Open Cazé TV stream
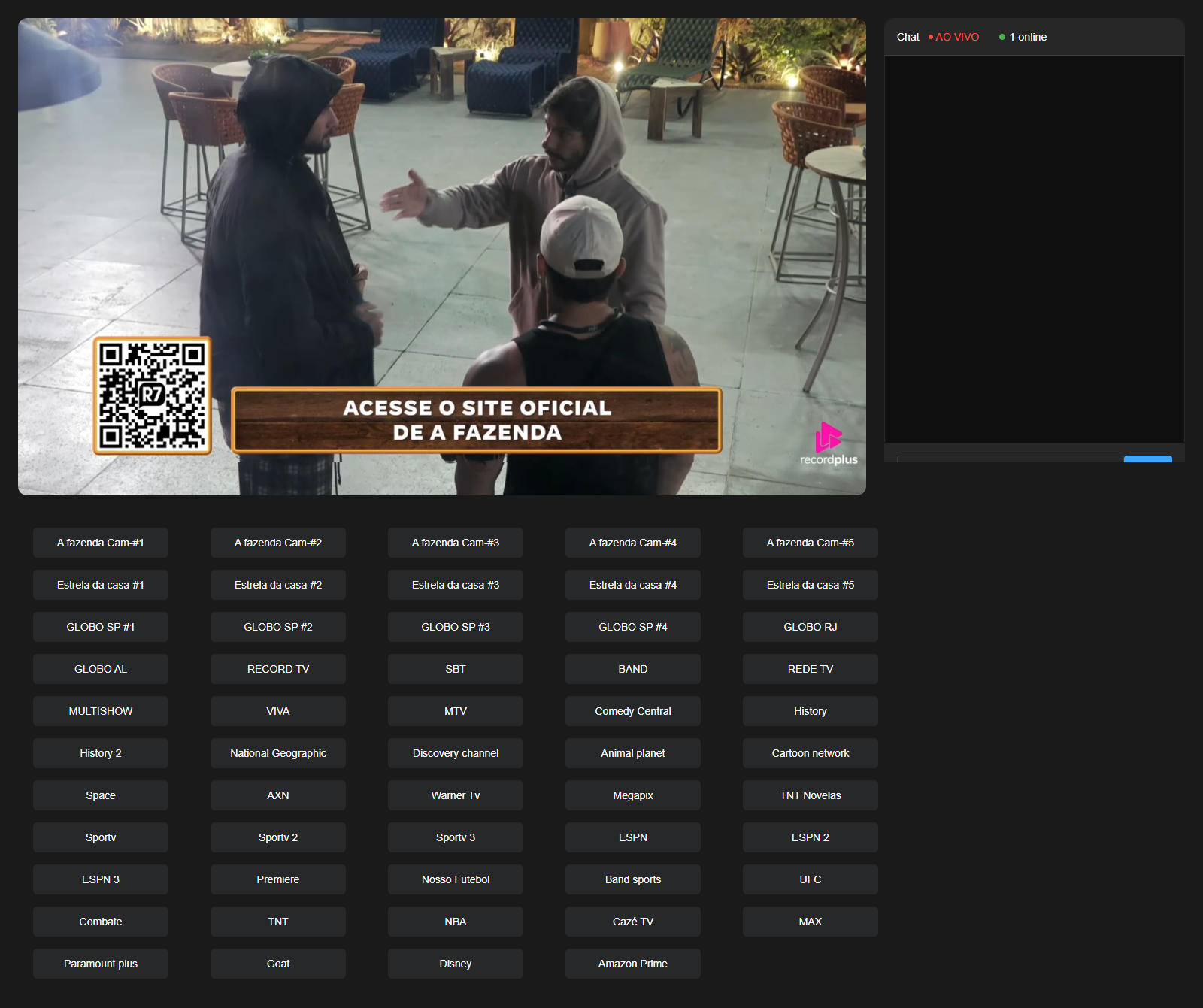Image resolution: width=1203 pixels, height=1008 pixels. click(632, 922)
